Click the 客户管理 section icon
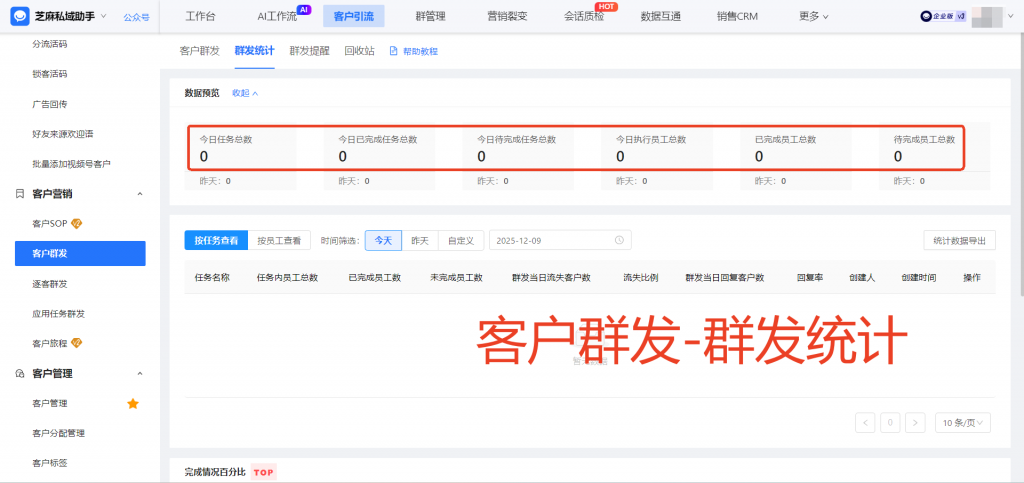This screenshot has width=1024, height=483. tap(20, 373)
